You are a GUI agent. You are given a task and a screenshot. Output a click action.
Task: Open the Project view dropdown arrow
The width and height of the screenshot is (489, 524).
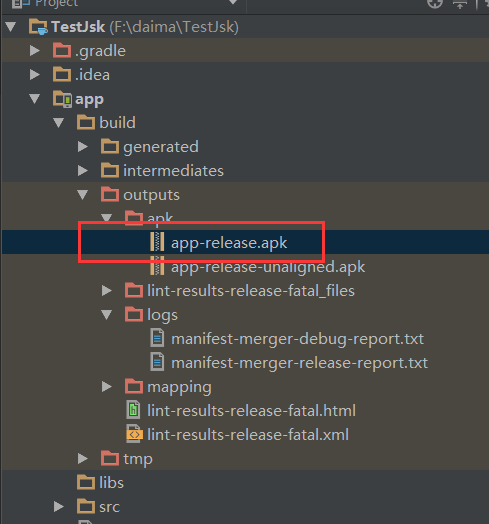pos(233,3)
